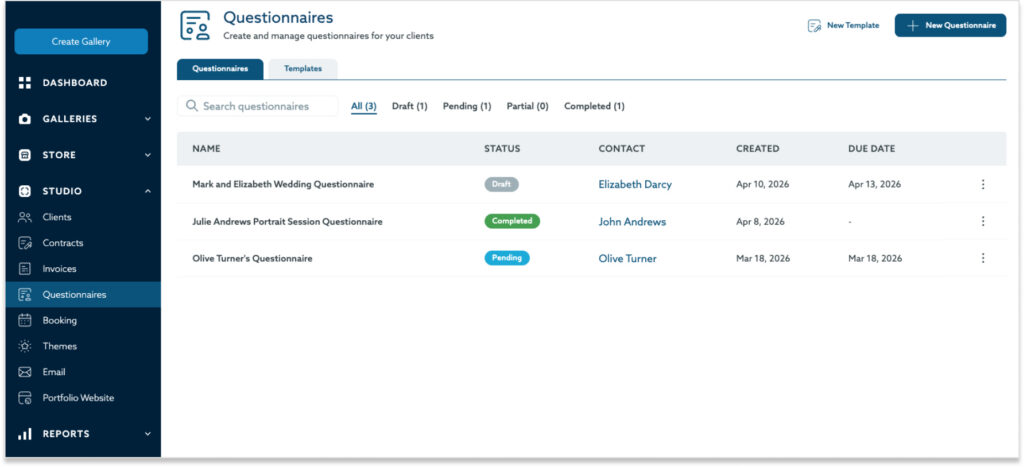Select the All (3) filter
The image size is (1024, 467).
click(364, 106)
